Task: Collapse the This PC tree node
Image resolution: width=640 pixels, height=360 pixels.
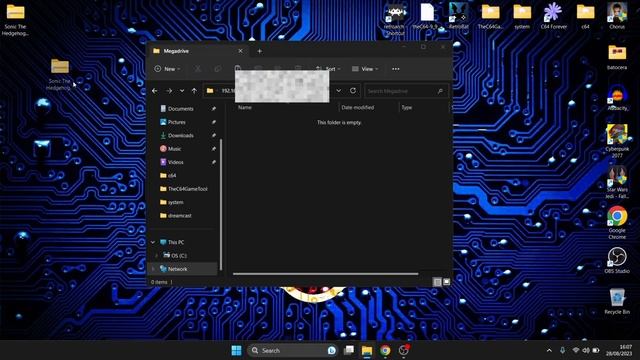Action: click(x=153, y=242)
